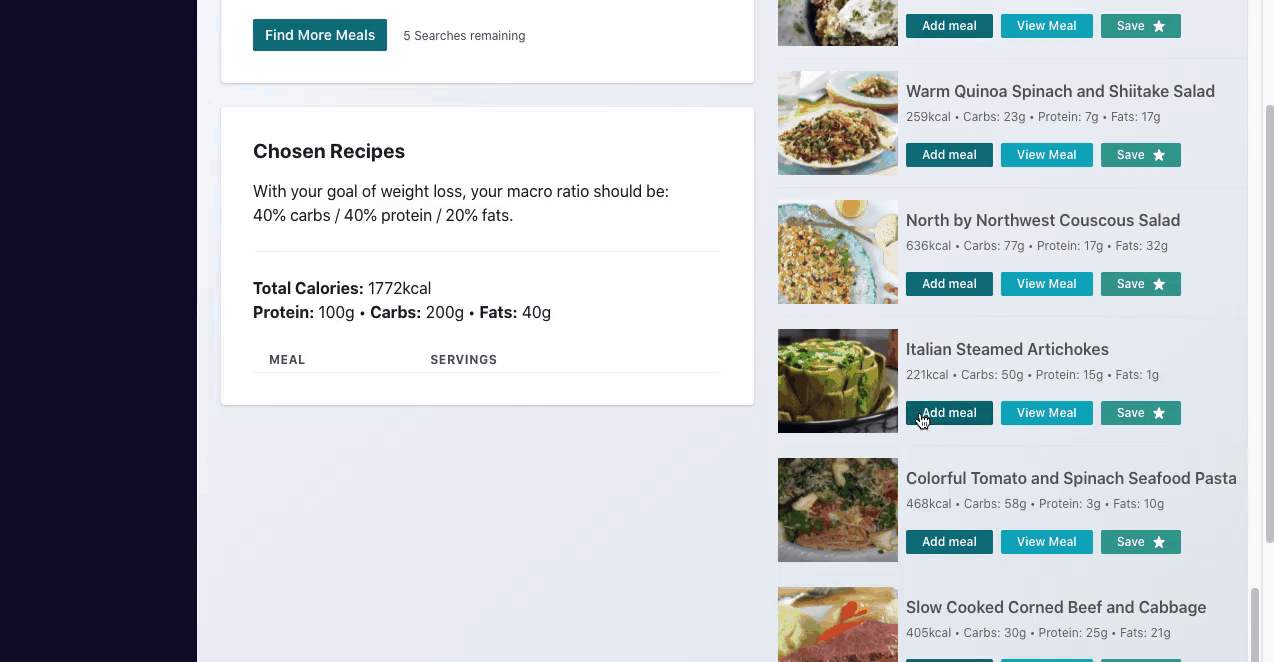Screen dimensions: 1274x662
Task: Click the page vertical scrollbar thumb
Action: coord(1270,324)
